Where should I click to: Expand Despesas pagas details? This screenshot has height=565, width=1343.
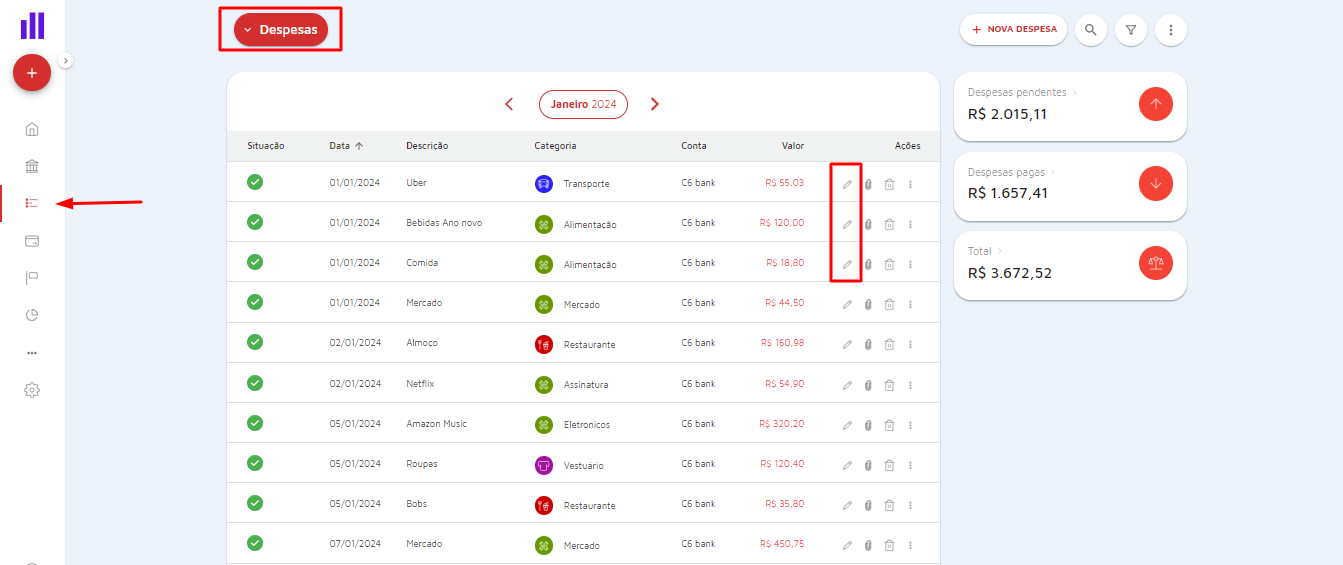point(1053,172)
